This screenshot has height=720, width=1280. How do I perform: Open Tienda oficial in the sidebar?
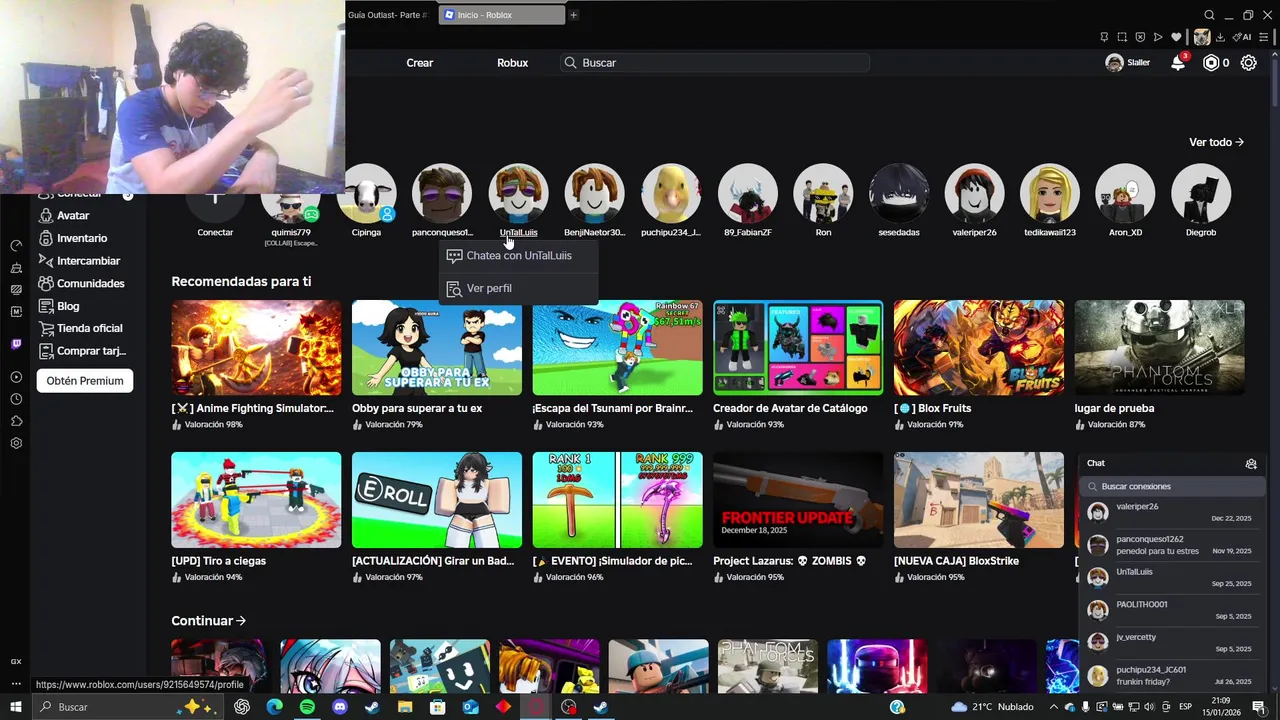click(x=89, y=328)
